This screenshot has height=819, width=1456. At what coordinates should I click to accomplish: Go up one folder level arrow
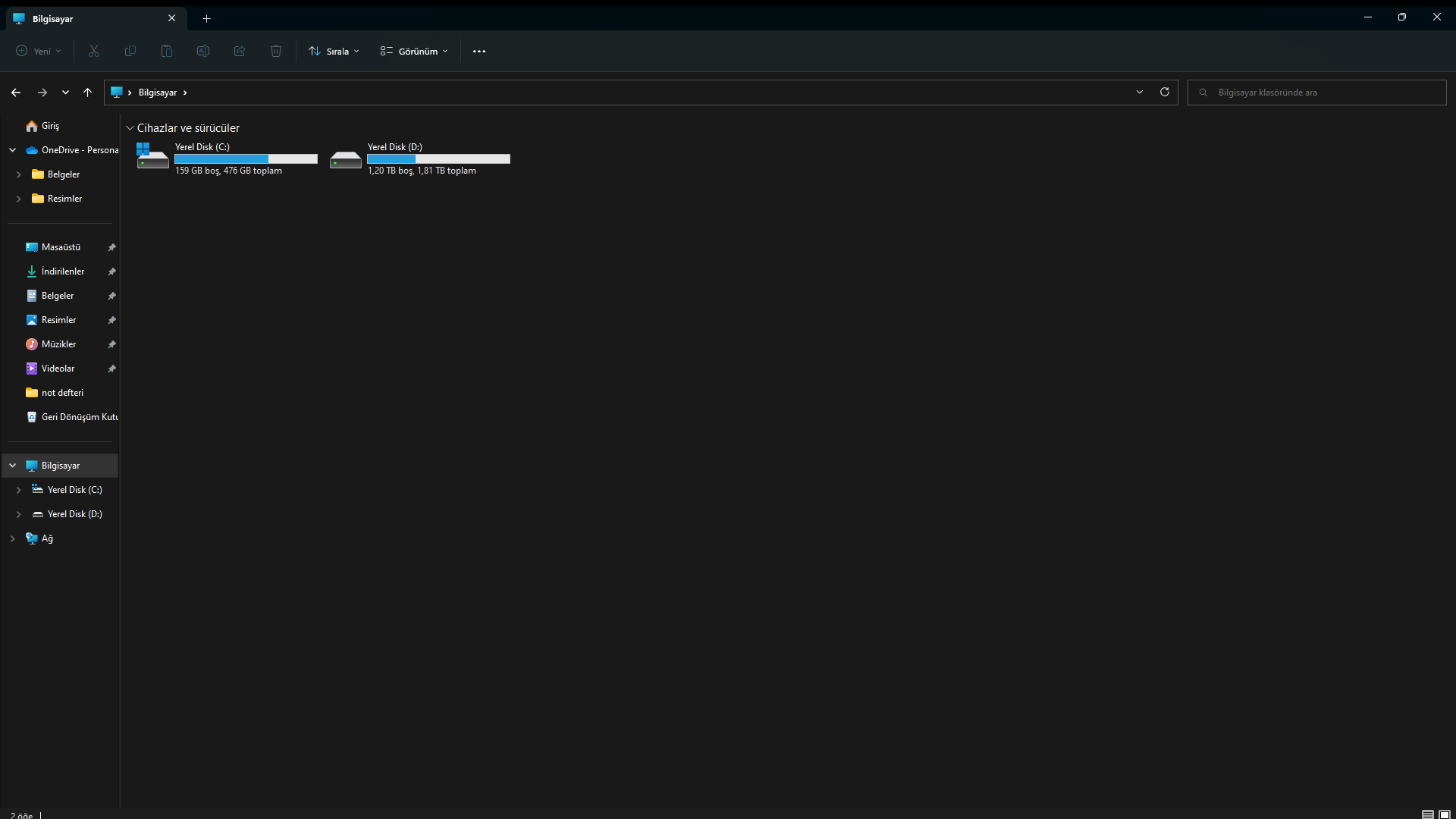[x=87, y=93]
